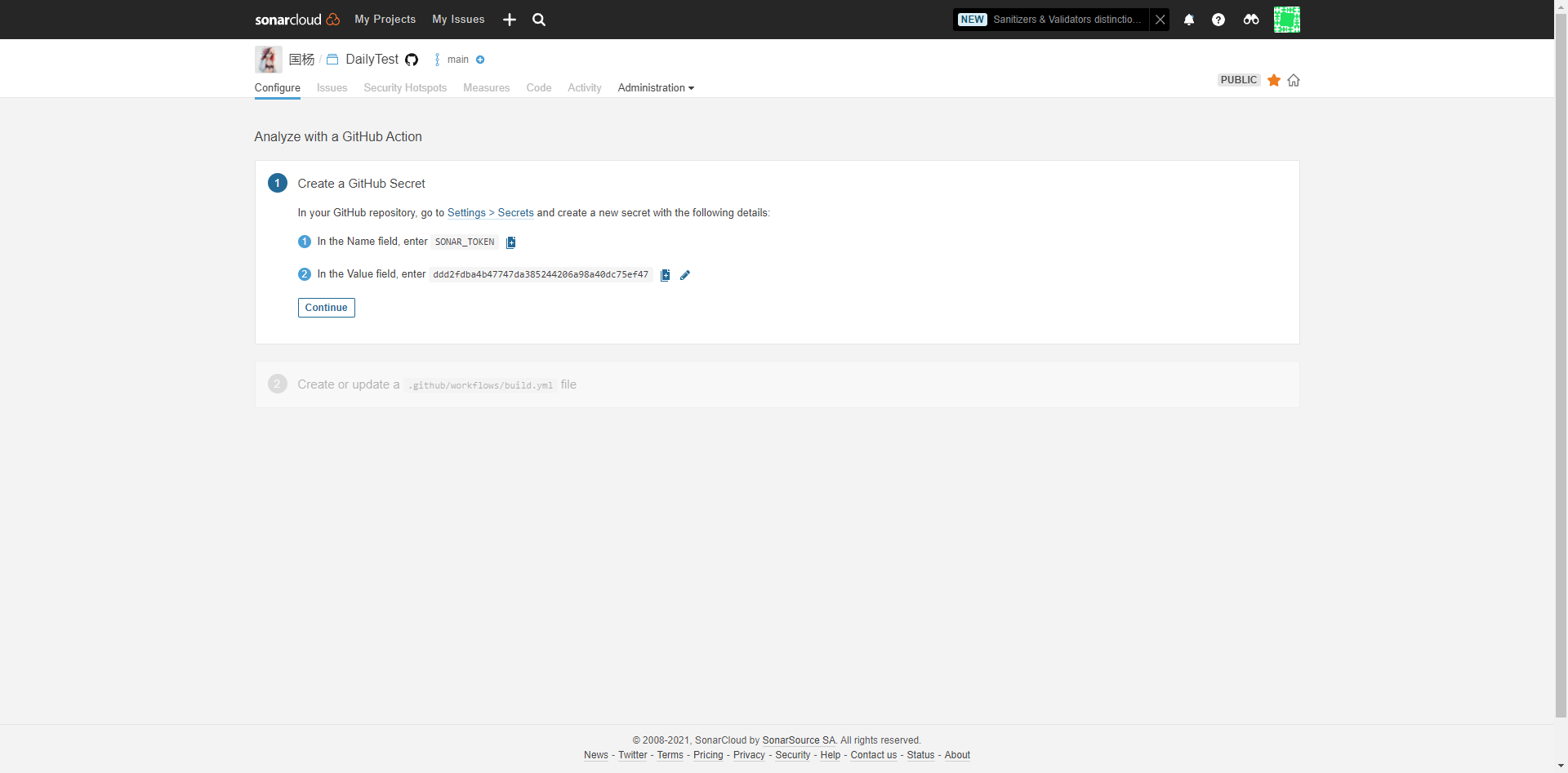Reveal the token value using the pencil icon
The width and height of the screenshot is (1568, 773).
pyautogui.click(x=685, y=275)
